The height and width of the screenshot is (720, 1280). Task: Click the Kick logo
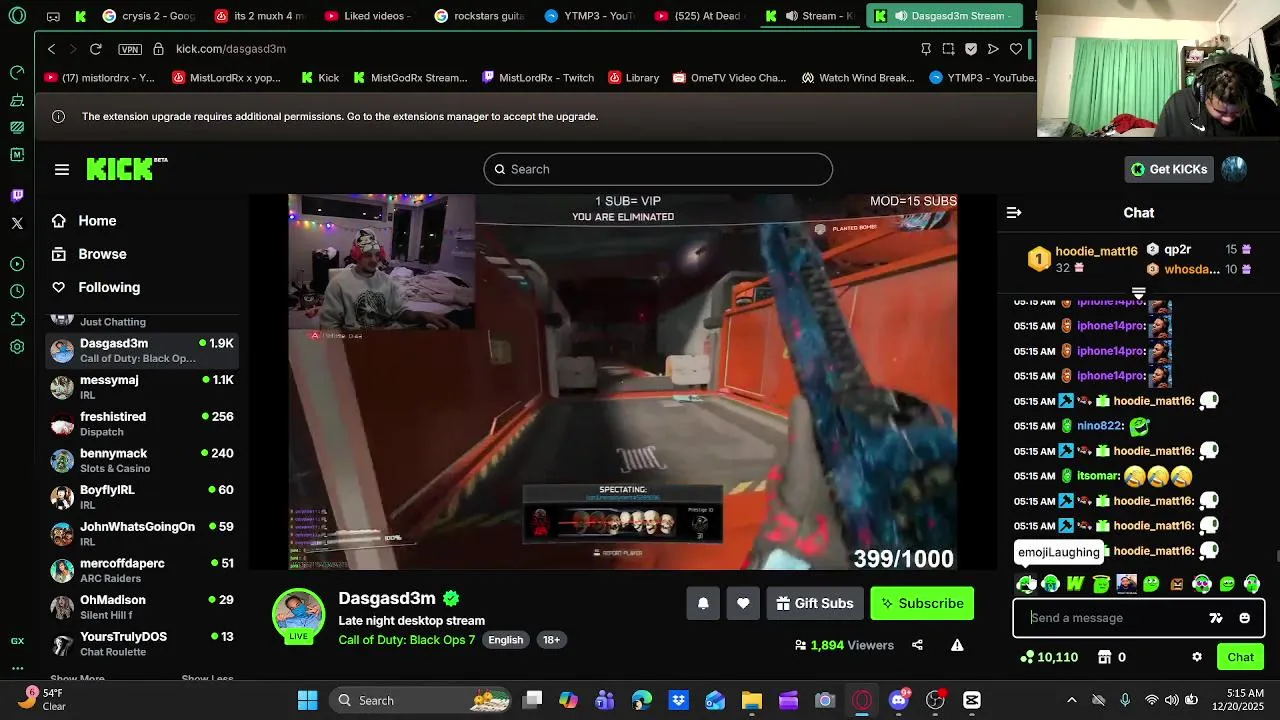coord(126,168)
